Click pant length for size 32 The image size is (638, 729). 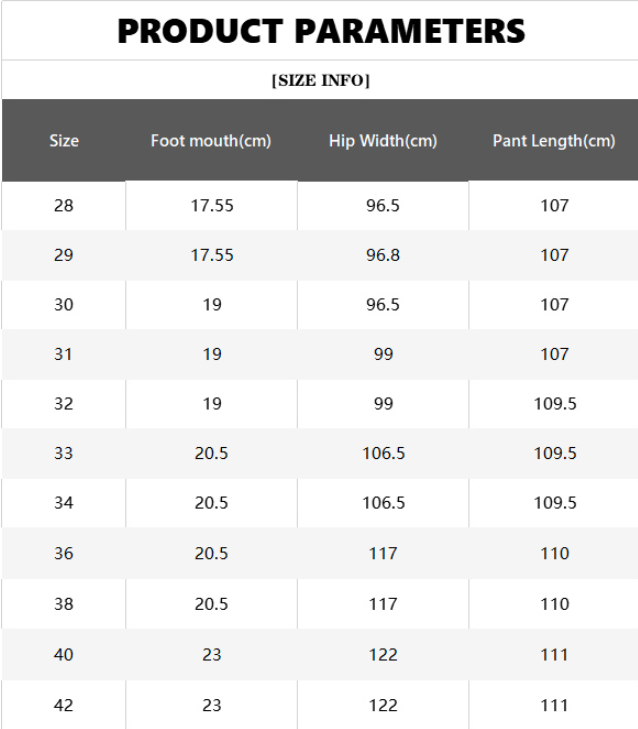click(555, 404)
